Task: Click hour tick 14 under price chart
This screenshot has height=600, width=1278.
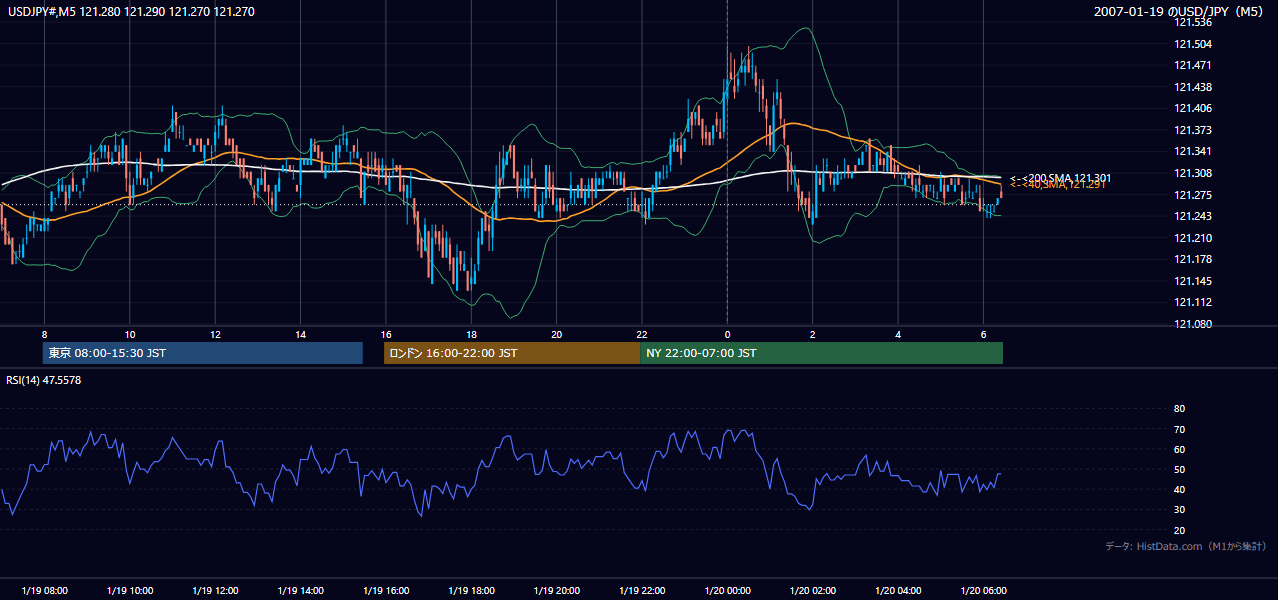Action: click(x=300, y=334)
